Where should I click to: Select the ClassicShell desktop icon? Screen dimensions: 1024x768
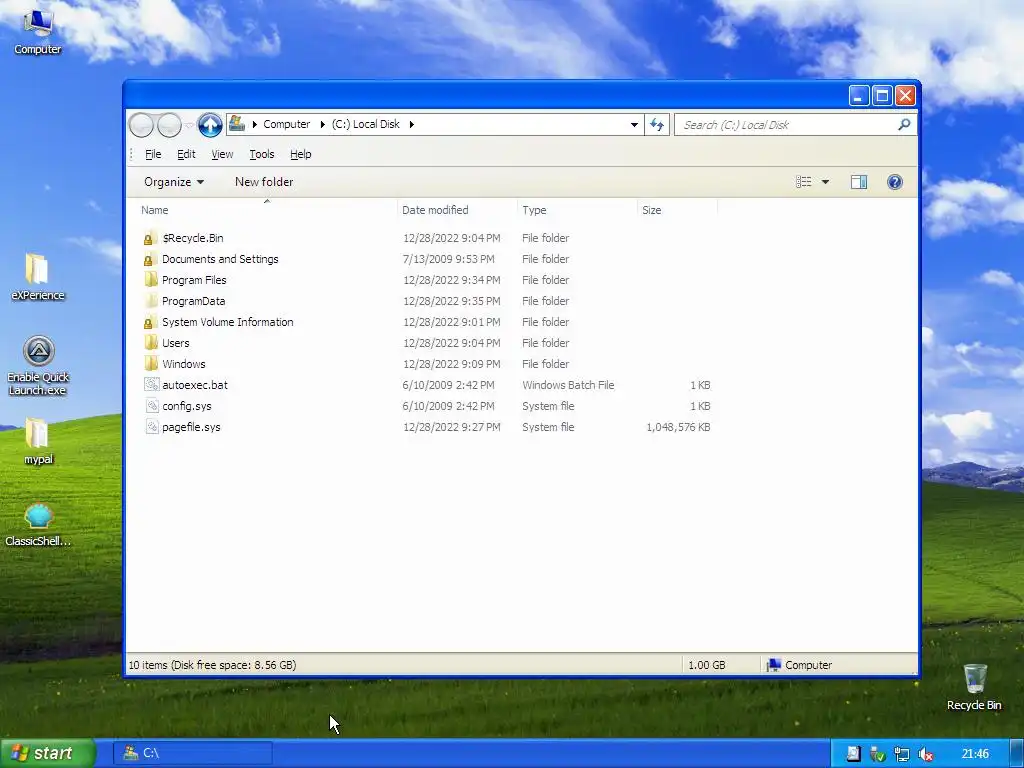pyautogui.click(x=38, y=524)
